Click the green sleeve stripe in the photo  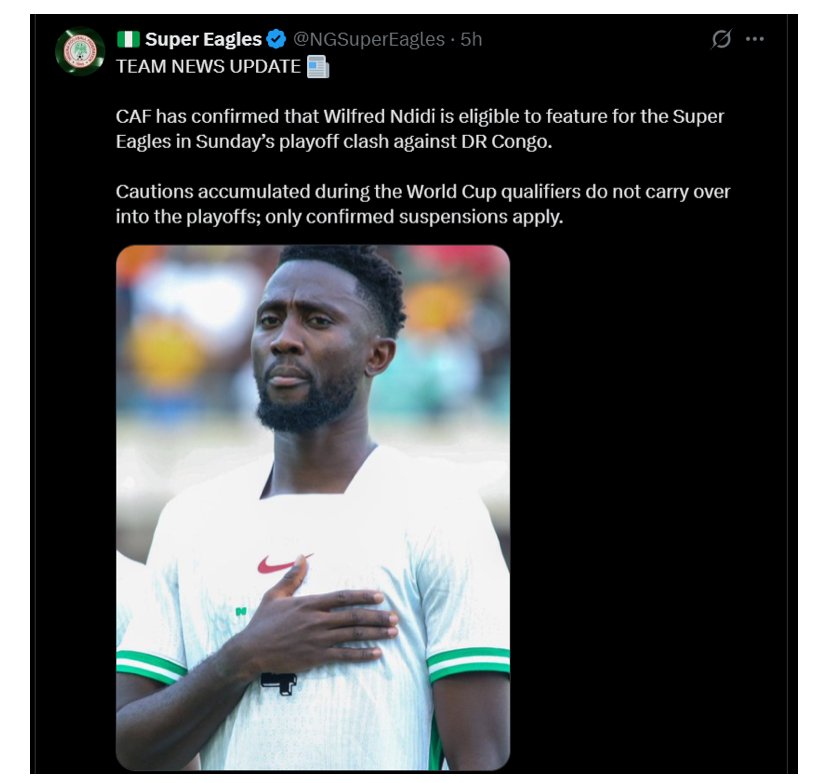click(468, 663)
